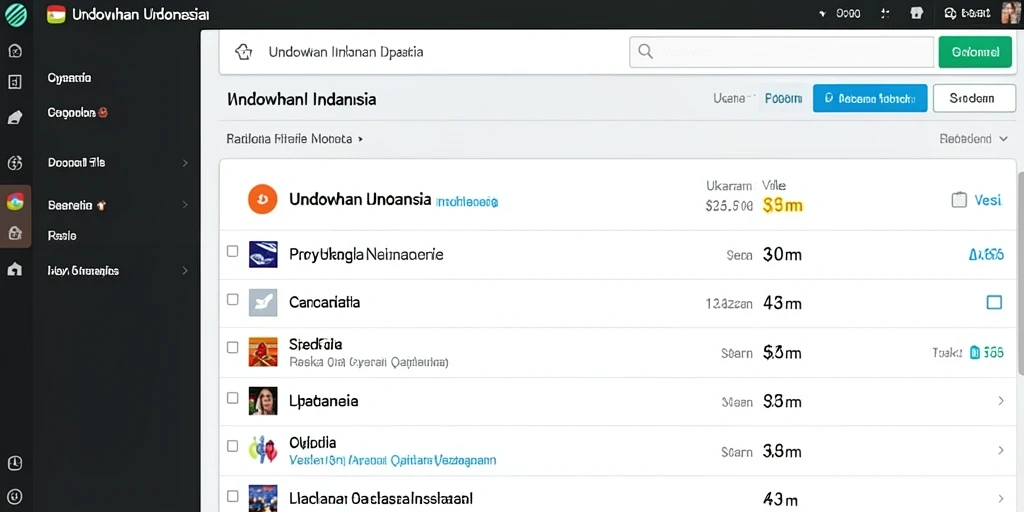The width and height of the screenshot is (1024, 512).
Task: Expand the Llaclanai Oaclasalnsslaanl row chevron
Action: tap(1001, 498)
